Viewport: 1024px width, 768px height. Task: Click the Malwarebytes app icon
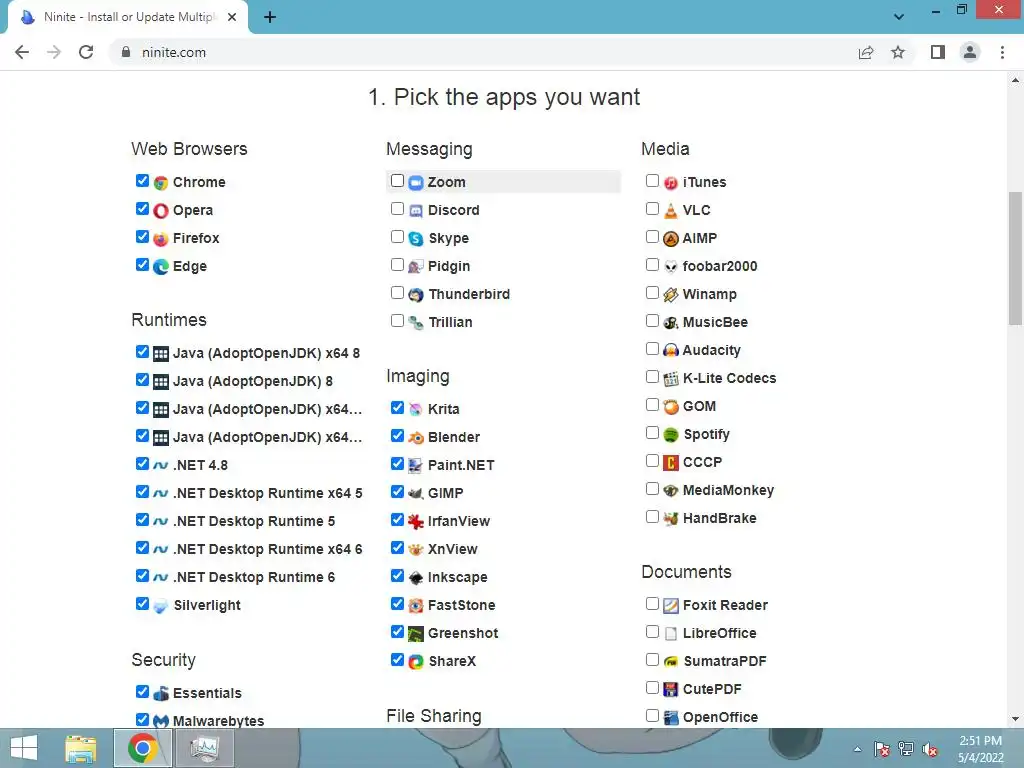pyautogui.click(x=161, y=722)
